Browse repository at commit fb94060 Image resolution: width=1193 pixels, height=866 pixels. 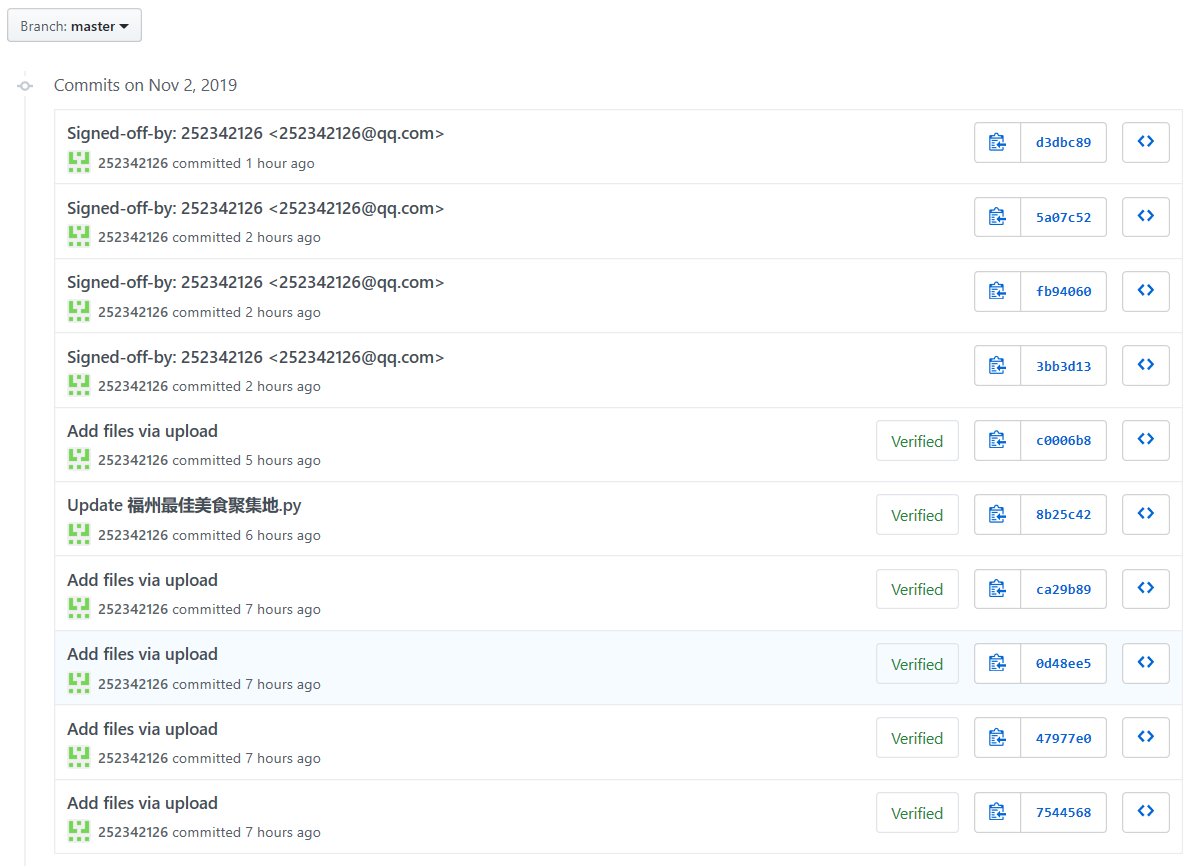1146,291
